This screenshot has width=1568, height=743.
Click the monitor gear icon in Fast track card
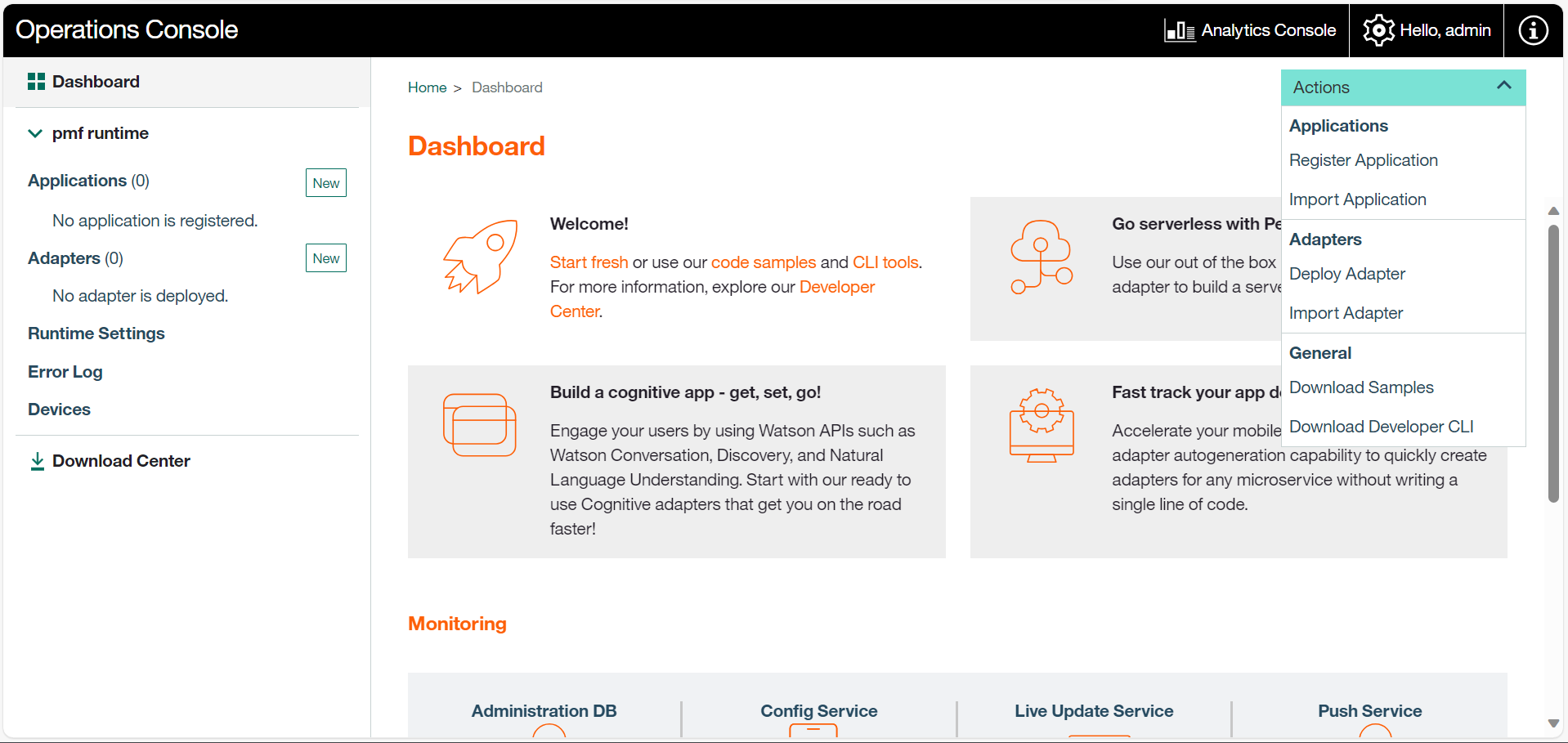point(1042,425)
